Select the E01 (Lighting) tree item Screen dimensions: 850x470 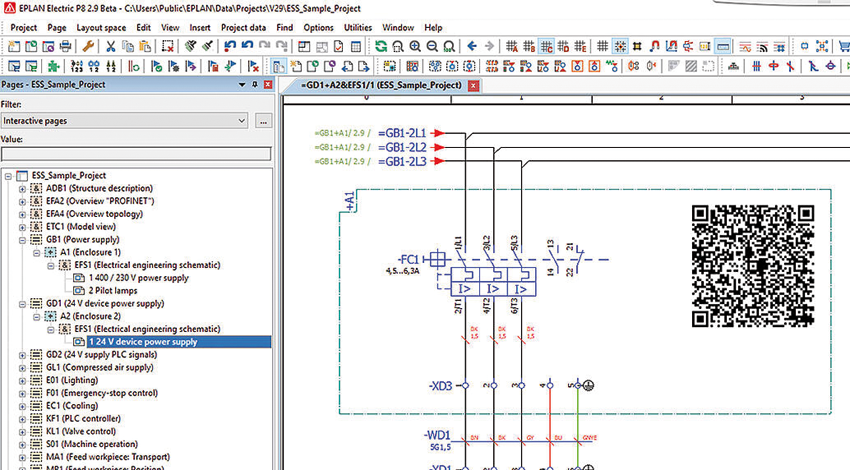point(72,380)
